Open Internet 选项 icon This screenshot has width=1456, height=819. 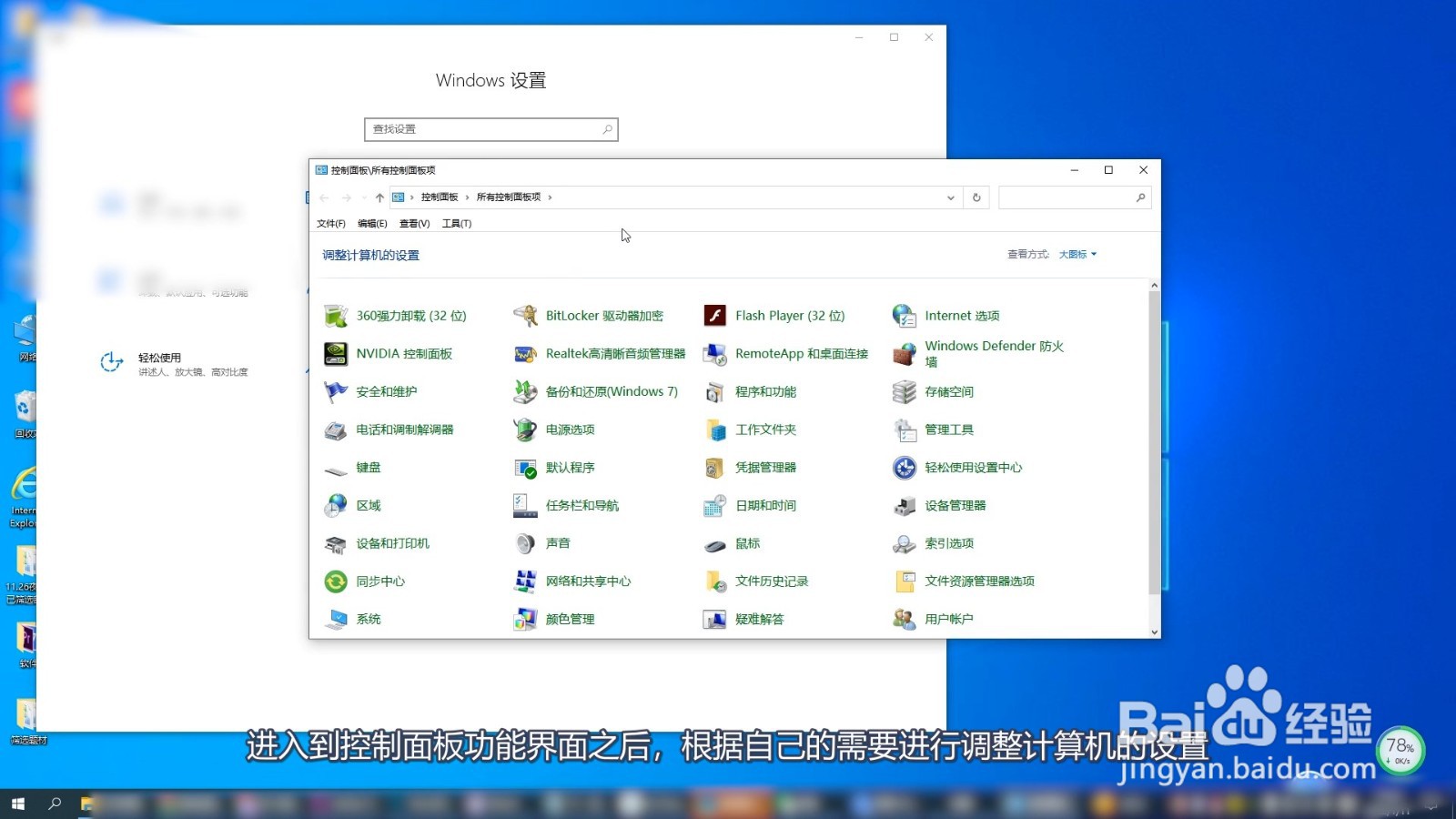905,316
